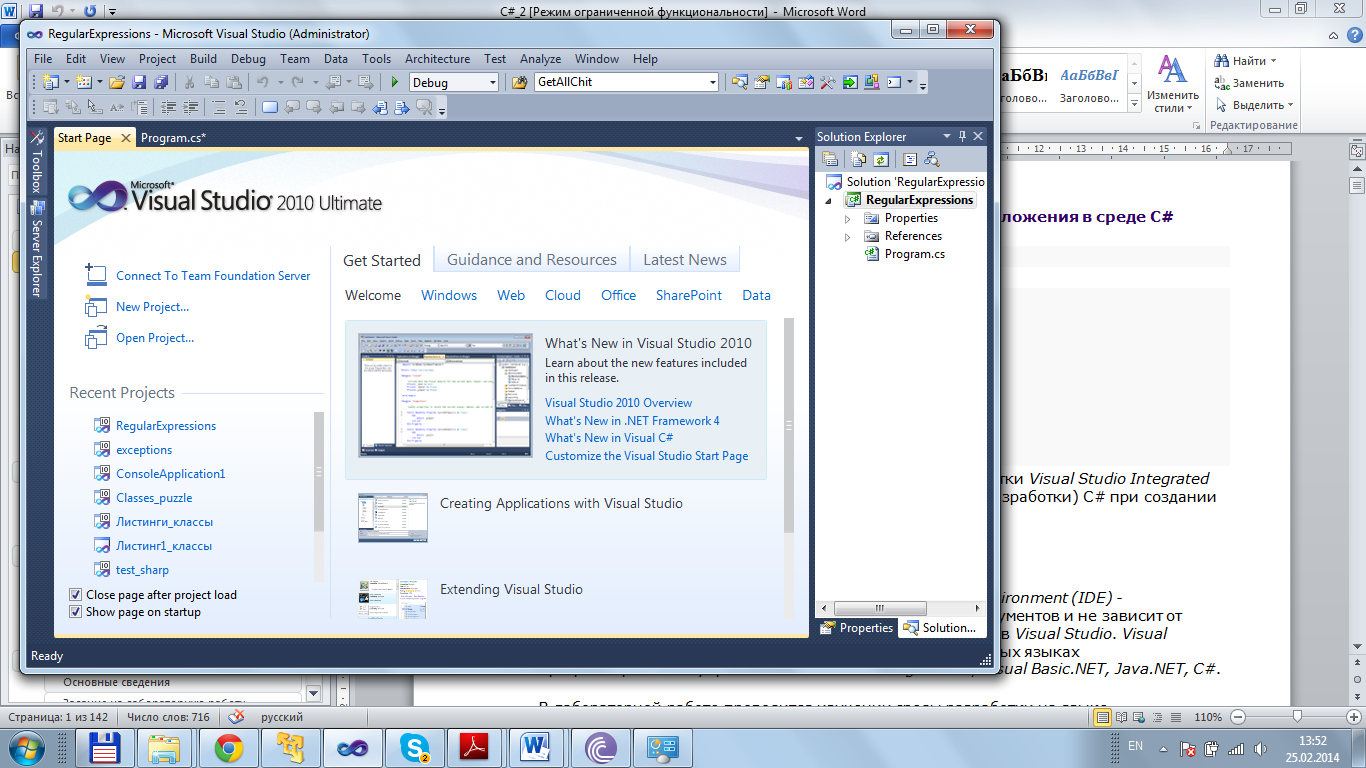Click the Save All toolbar icon
Image resolution: width=1366 pixels, height=768 pixels.
160,82
